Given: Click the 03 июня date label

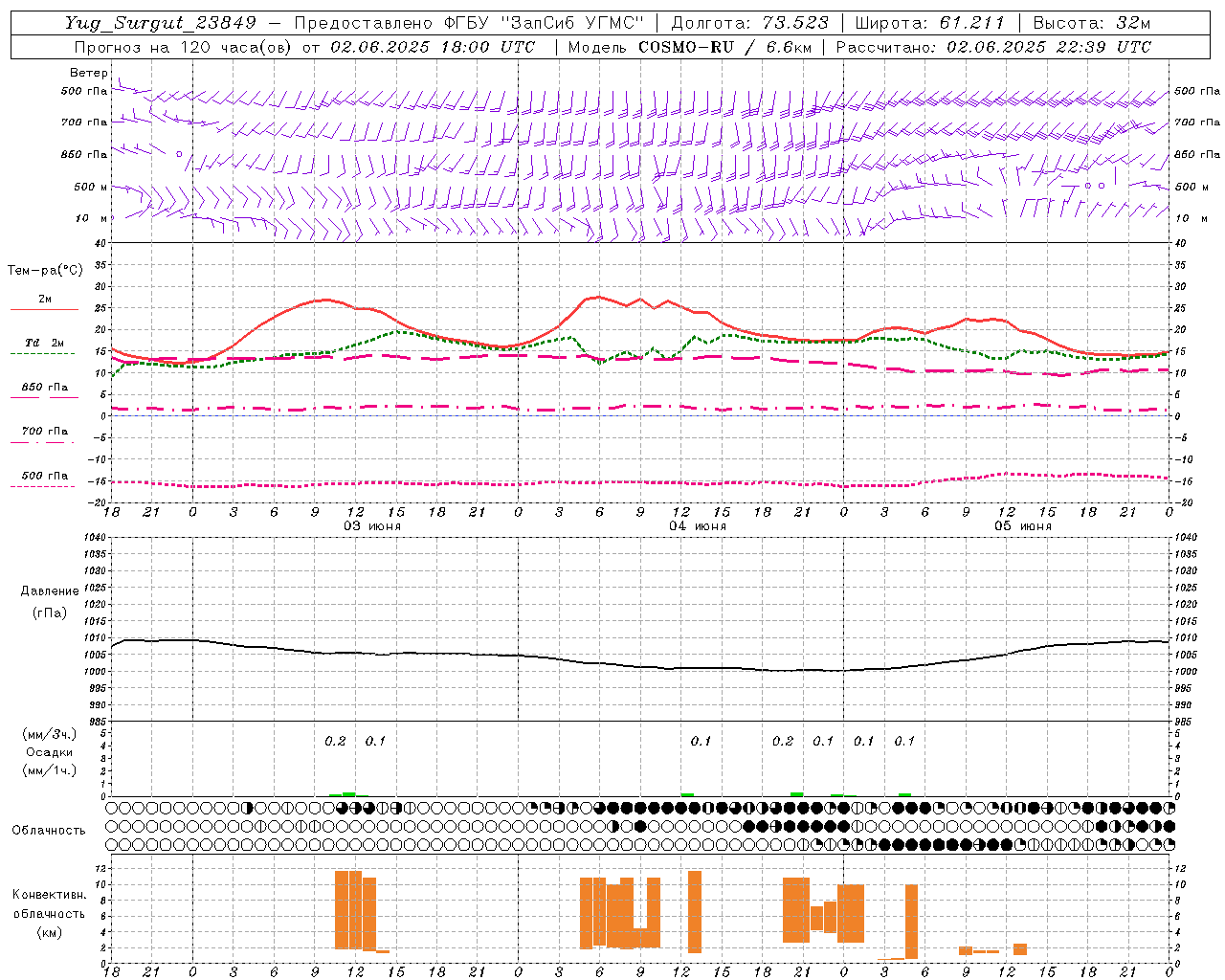Looking at the screenshot, I should coord(372,525).
